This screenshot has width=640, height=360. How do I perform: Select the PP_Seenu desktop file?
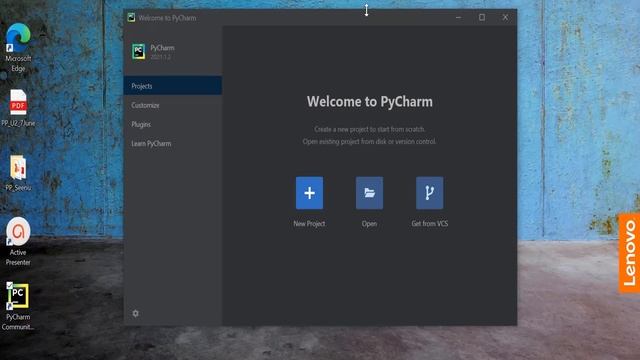click(18, 173)
